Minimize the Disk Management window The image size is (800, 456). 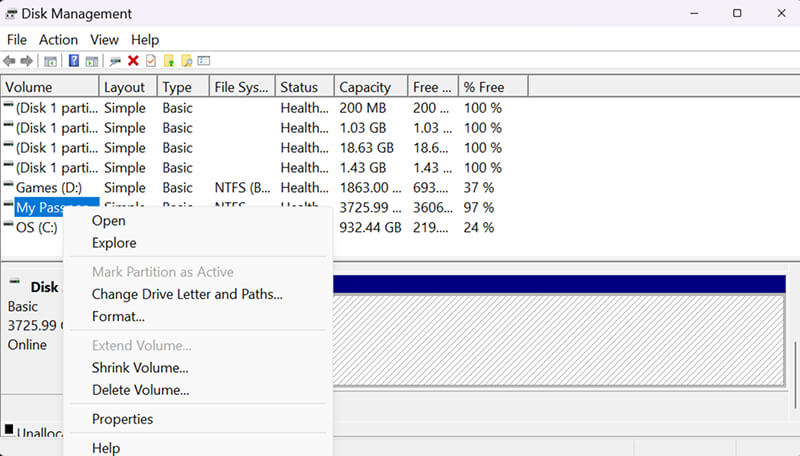tap(694, 13)
